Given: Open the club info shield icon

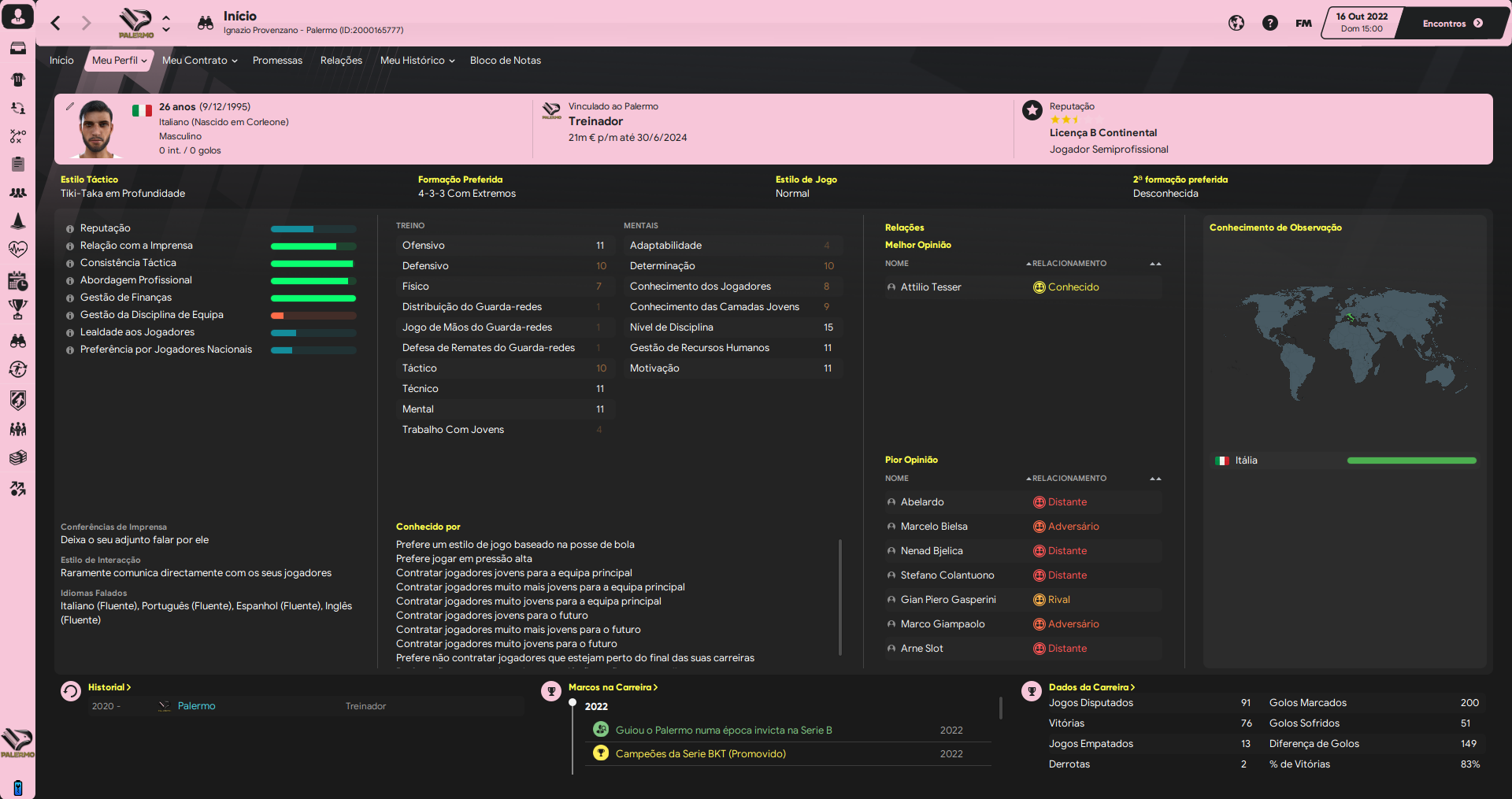Looking at the screenshot, I should click(17, 400).
